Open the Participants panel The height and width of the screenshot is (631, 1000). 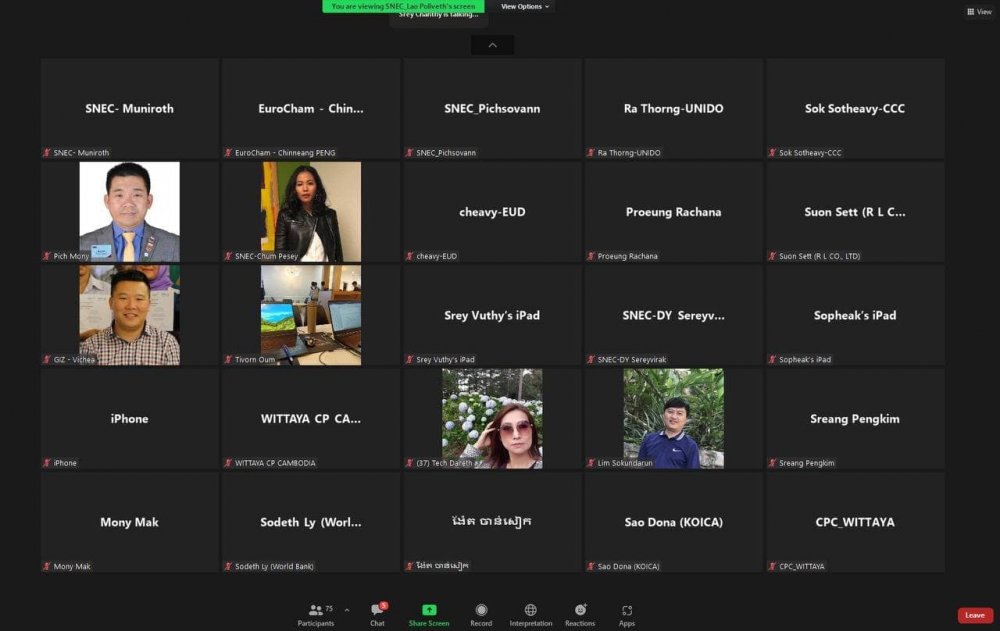(x=316, y=613)
